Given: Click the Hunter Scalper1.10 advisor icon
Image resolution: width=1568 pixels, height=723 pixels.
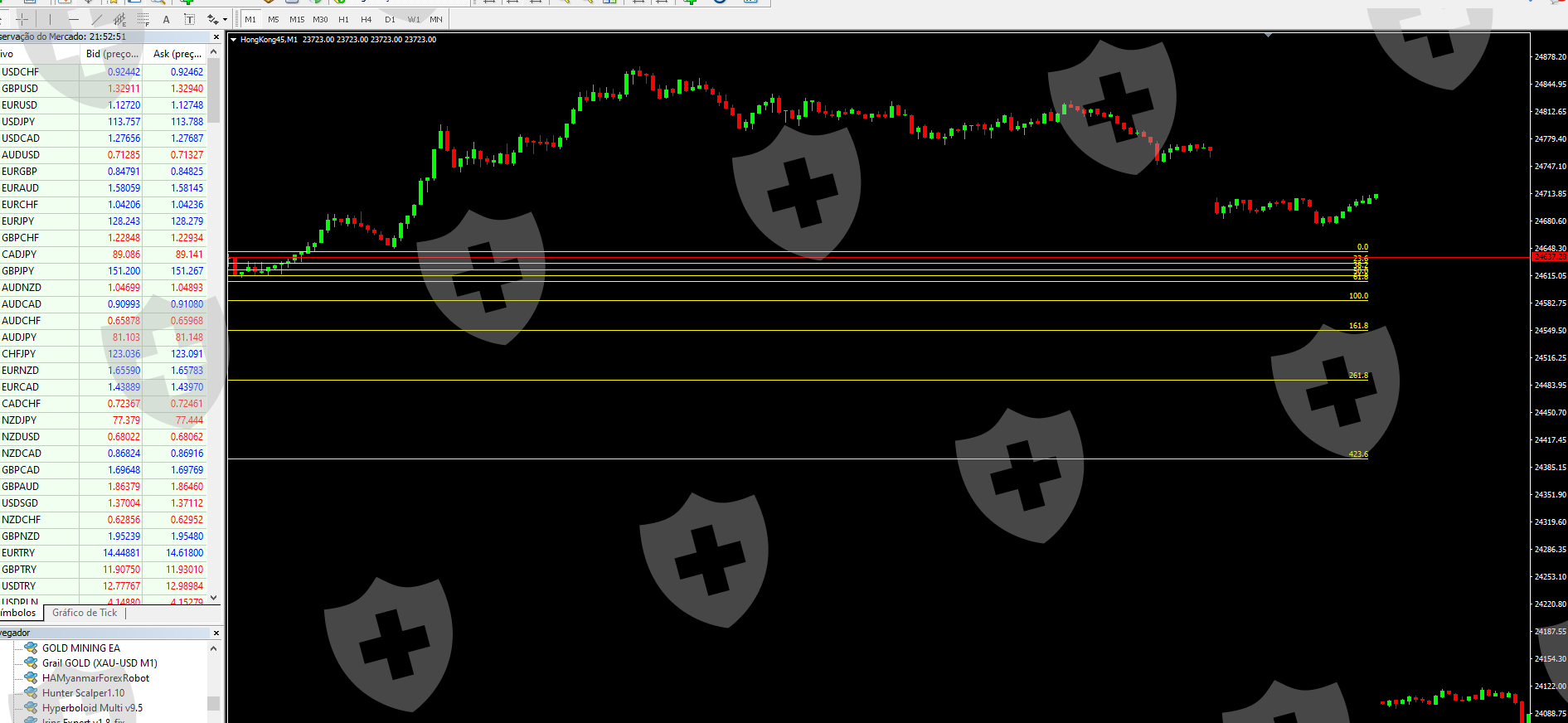Looking at the screenshot, I should (31, 692).
